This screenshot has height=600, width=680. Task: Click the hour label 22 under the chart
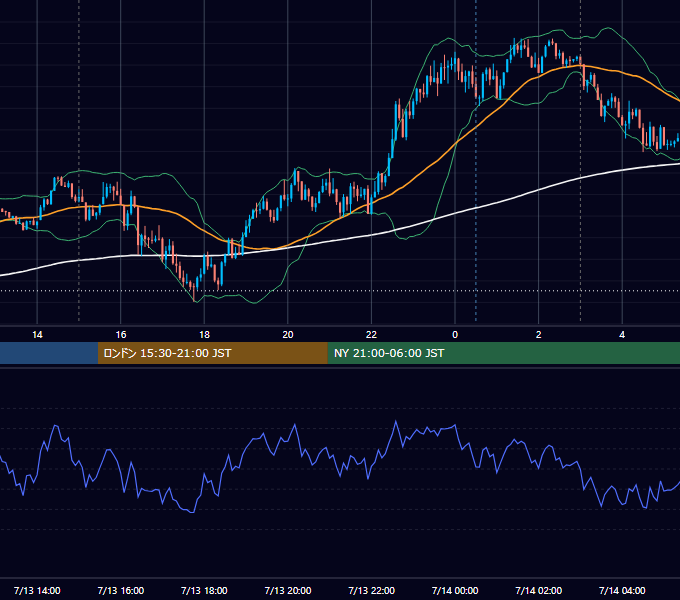[371, 335]
